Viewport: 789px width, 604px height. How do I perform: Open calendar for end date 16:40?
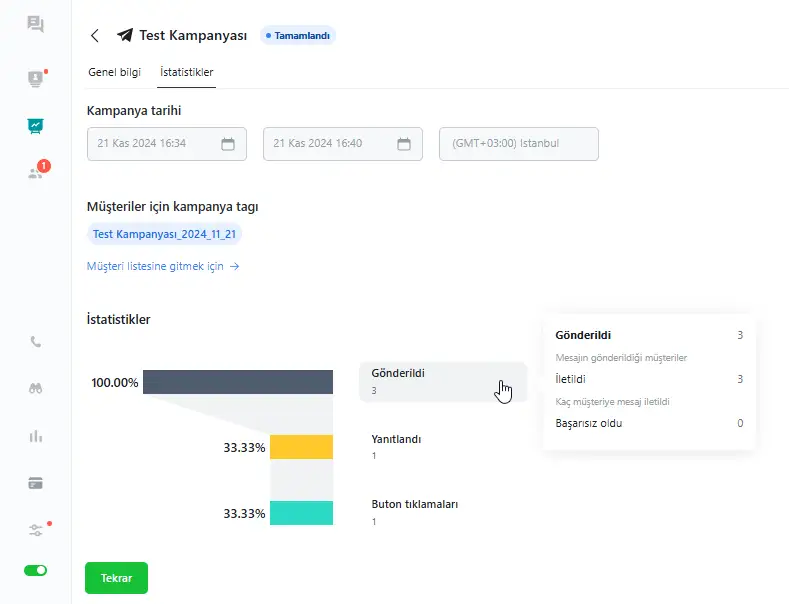403,144
